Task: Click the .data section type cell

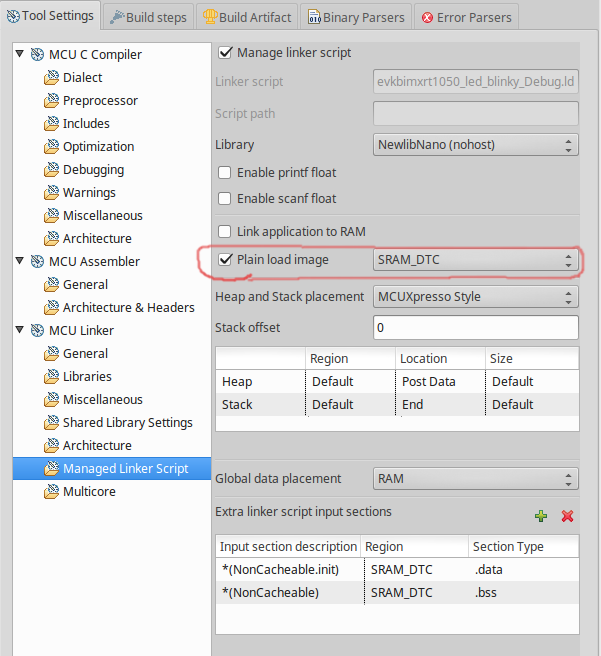Action: click(524, 570)
